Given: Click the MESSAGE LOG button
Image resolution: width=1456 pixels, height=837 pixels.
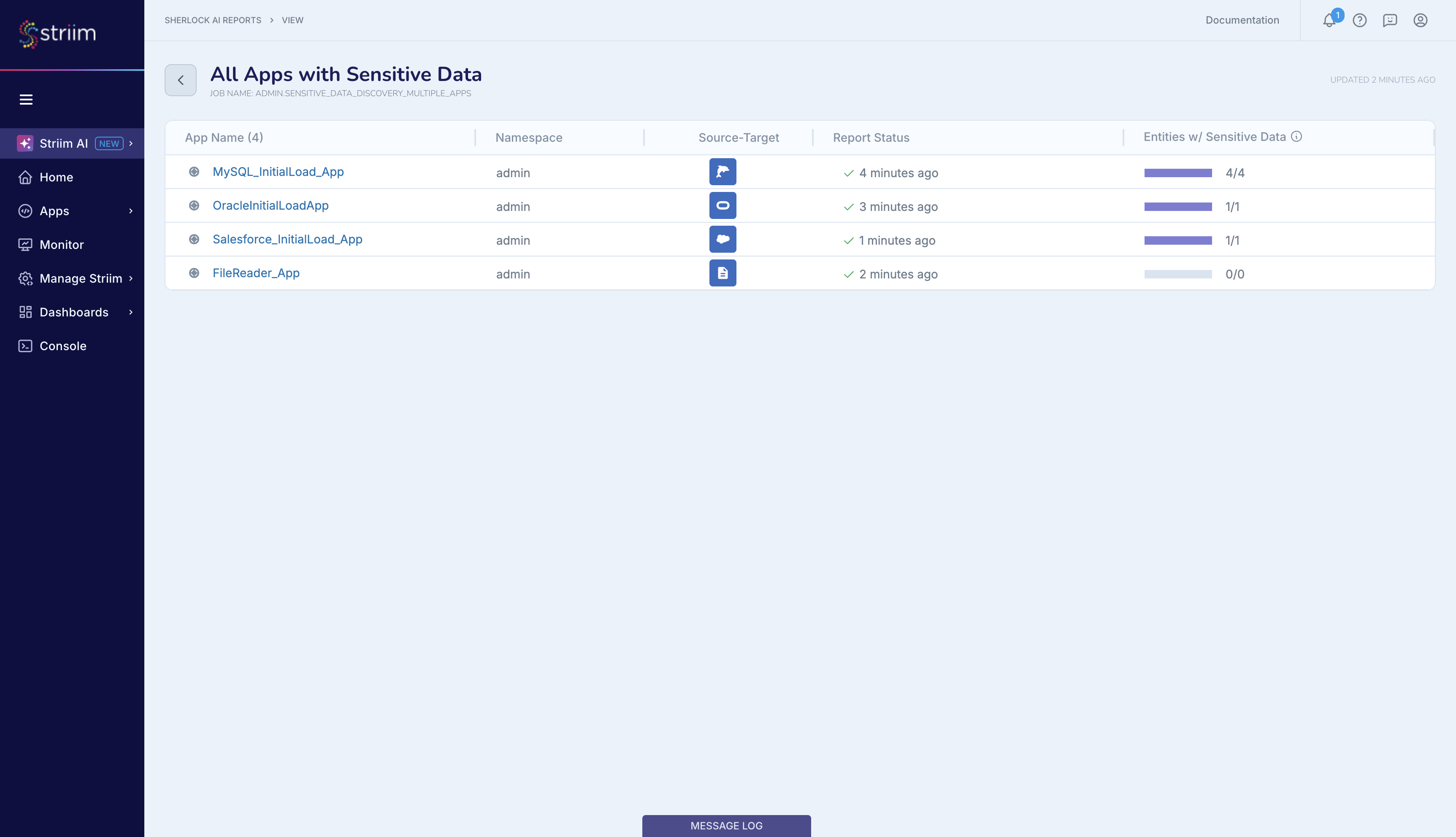Looking at the screenshot, I should [726, 825].
